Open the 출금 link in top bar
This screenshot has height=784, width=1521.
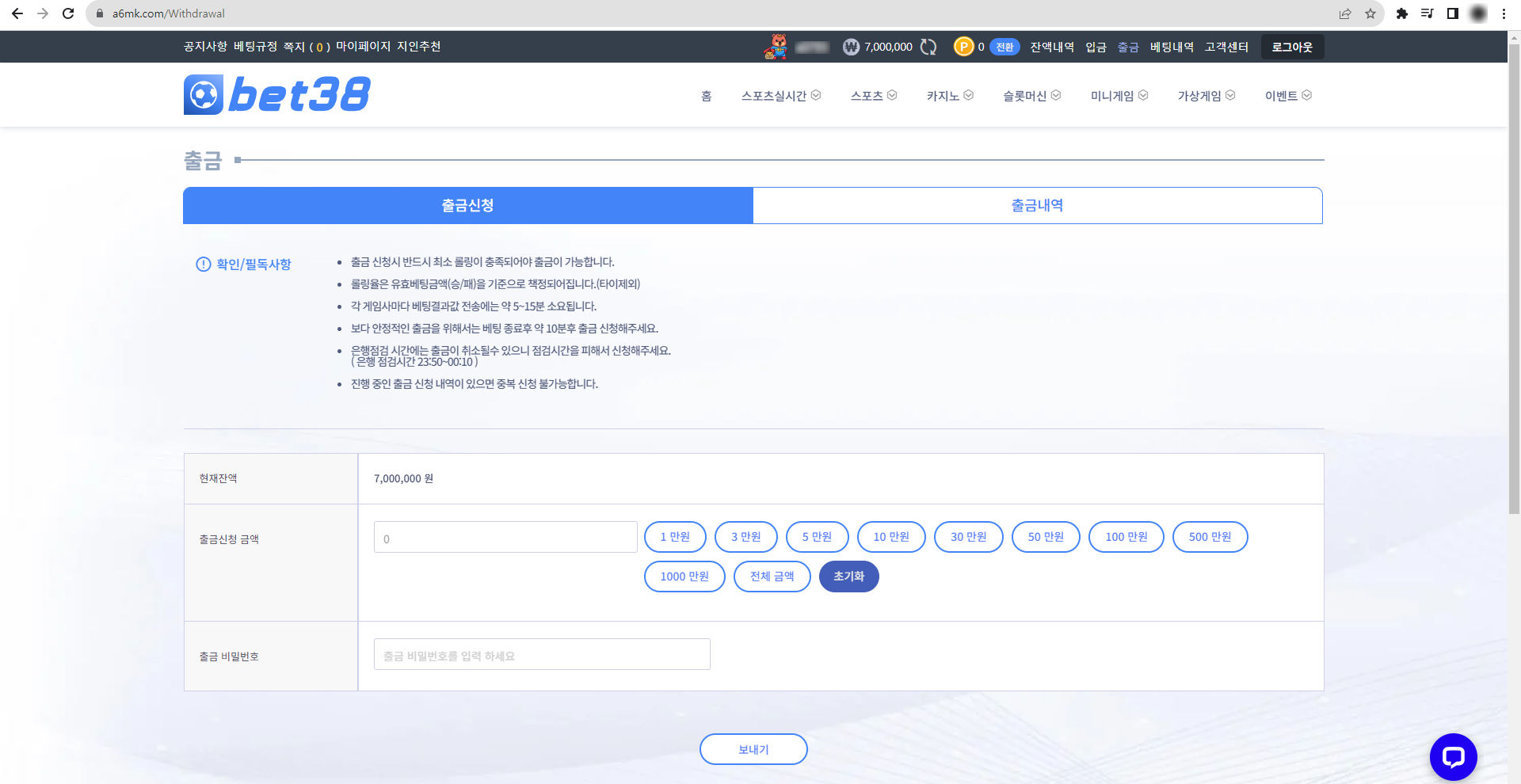click(x=1128, y=48)
